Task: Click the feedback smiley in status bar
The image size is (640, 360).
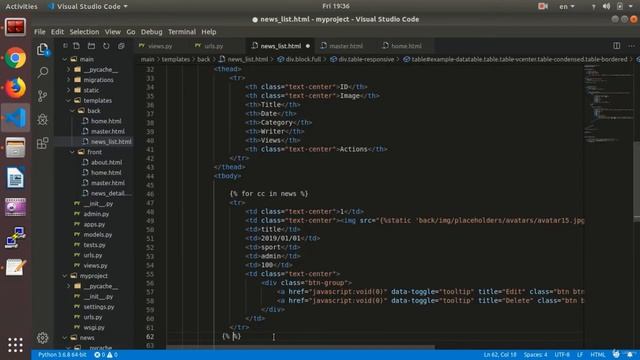Action: 616,354
